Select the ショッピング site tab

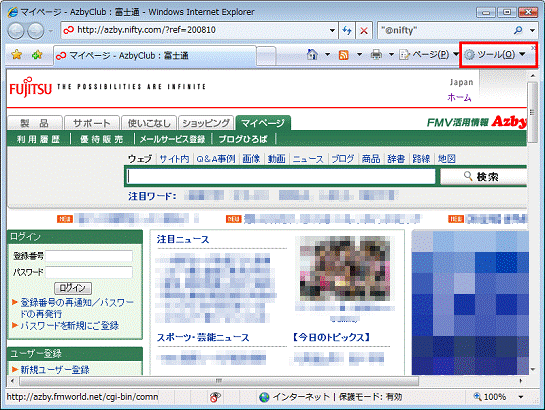point(206,123)
